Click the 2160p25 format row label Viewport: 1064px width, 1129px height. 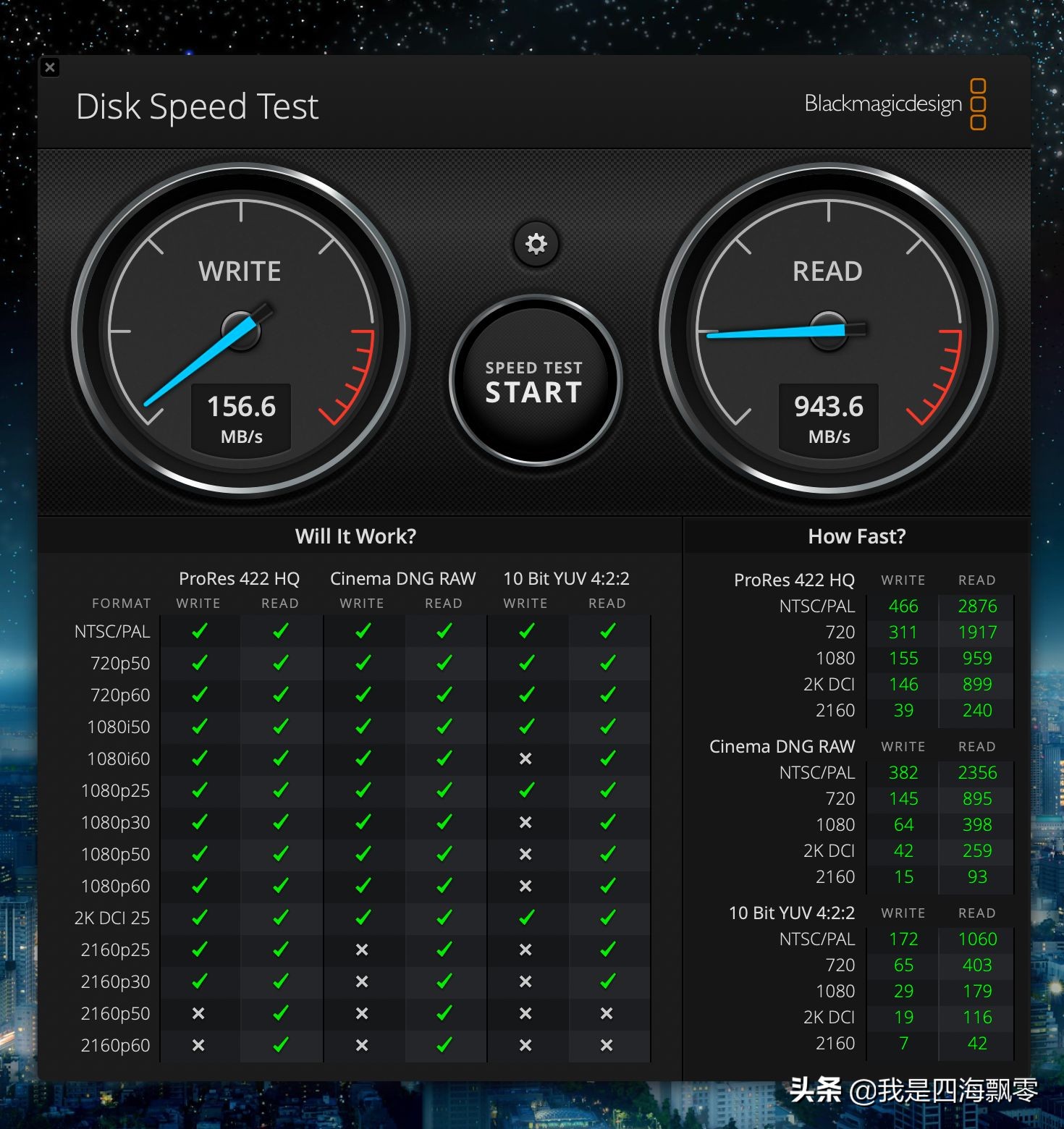[114, 950]
